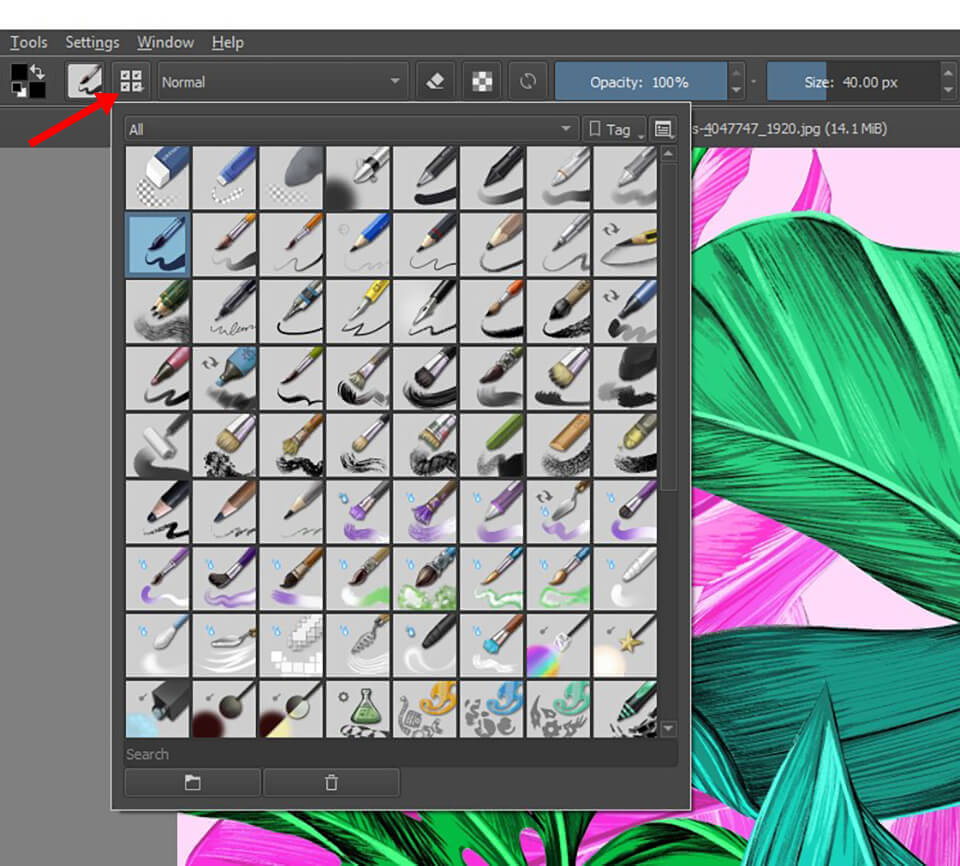Delete preset using the trash button

coord(331,783)
